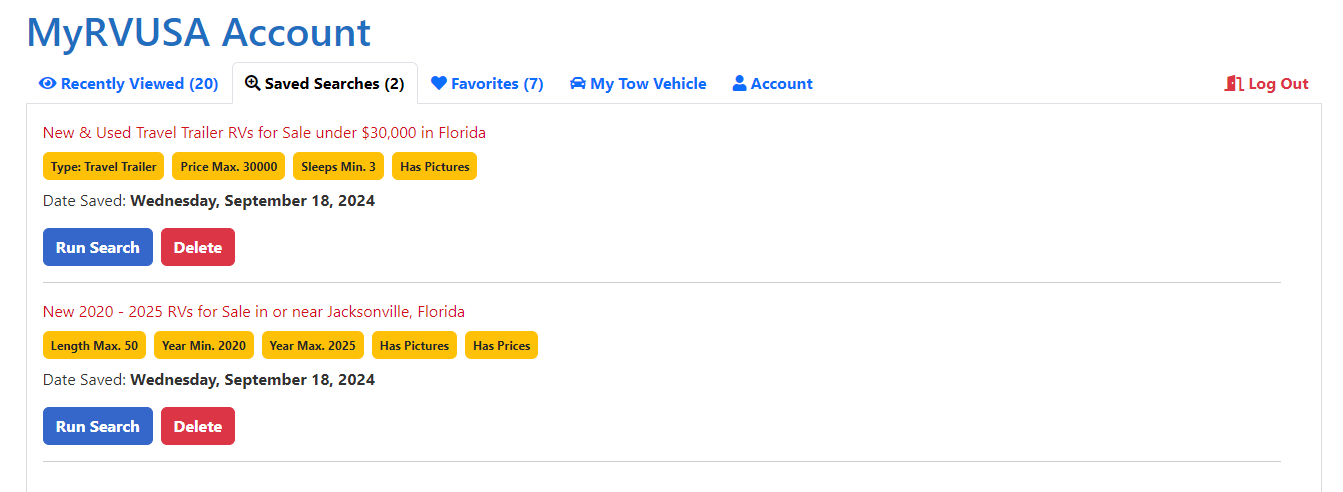
Task: Click the person icon beside Account
Action: pyautogui.click(x=740, y=84)
